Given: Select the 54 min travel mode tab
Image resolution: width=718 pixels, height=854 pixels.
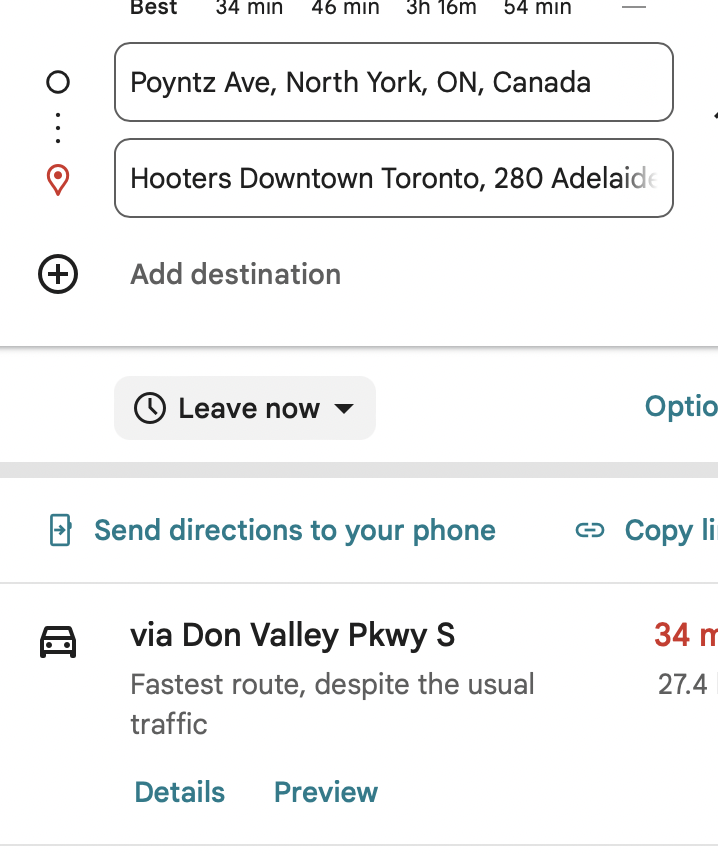Looking at the screenshot, I should click(530, 8).
